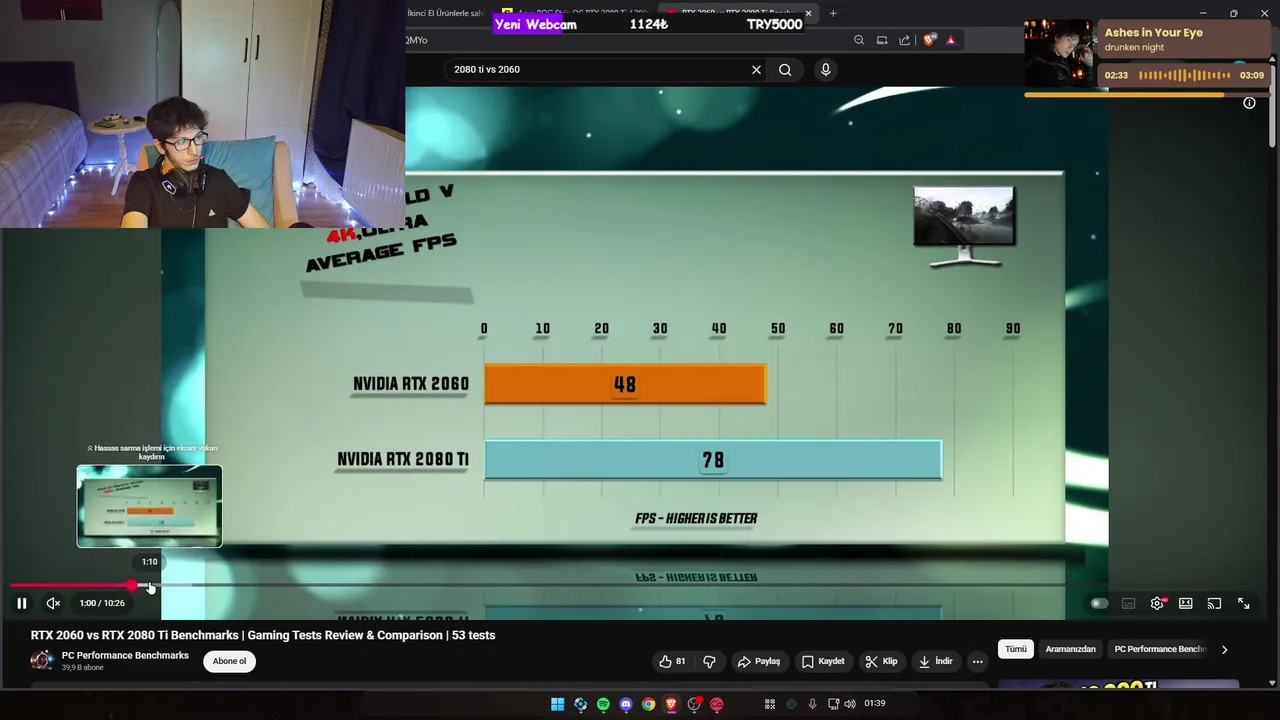Open Brave Rewards triangle icon
The height and width of the screenshot is (720, 1280).
click(x=951, y=40)
